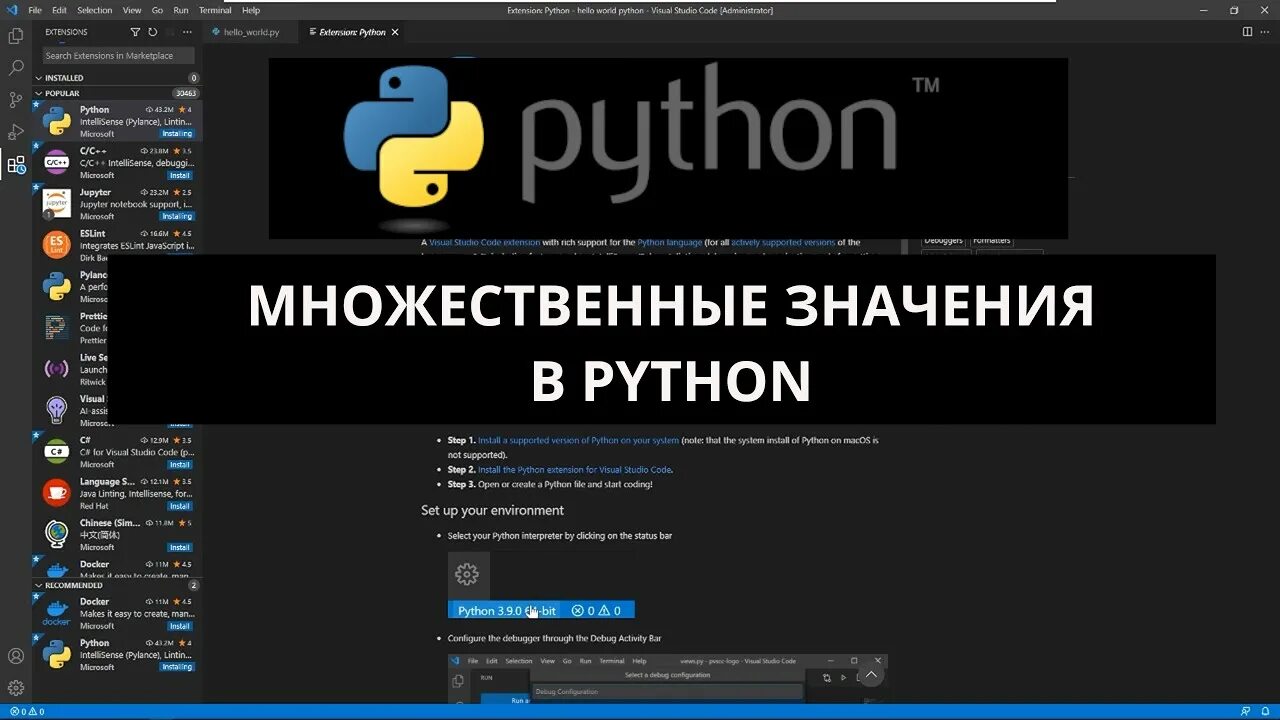Open the Terminal menu
The height and width of the screenshot is (720, 1280).
215,10
